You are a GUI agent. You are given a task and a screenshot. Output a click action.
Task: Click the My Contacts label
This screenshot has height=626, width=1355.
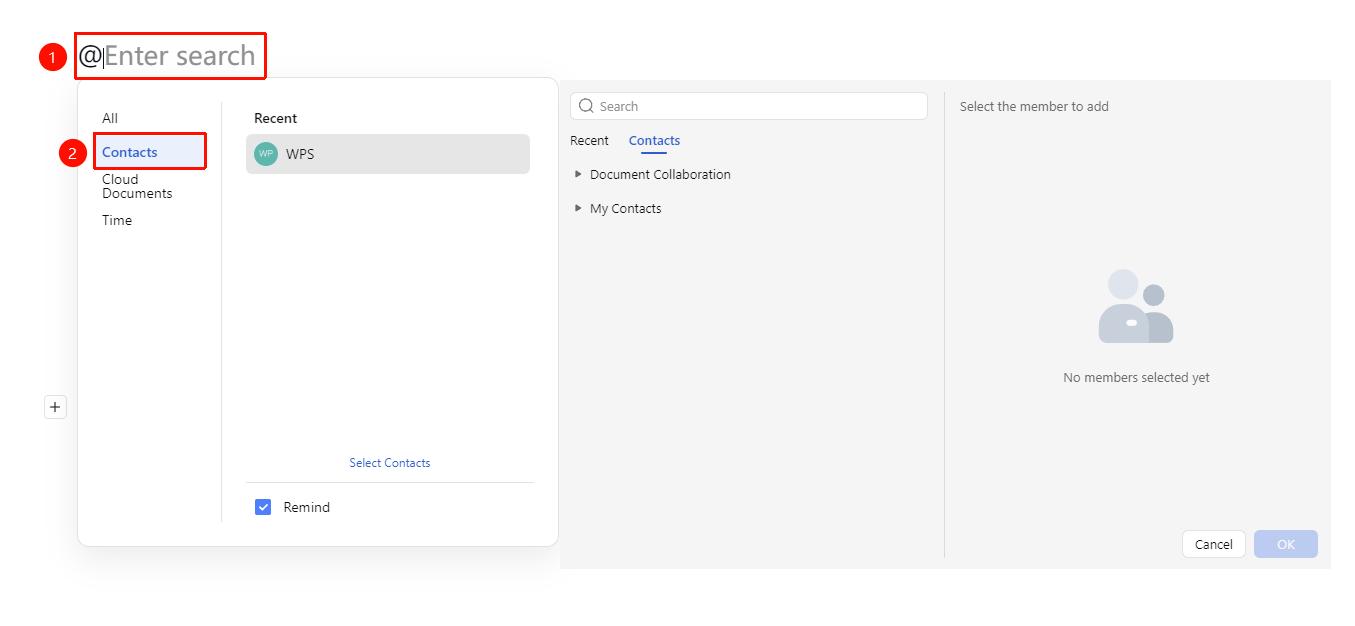(x=626, y=208)
